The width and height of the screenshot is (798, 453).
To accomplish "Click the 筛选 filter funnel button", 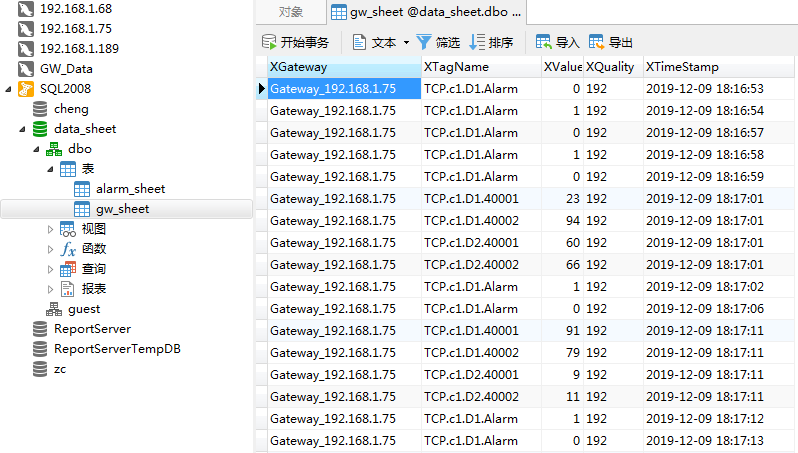I will [438, 42].
